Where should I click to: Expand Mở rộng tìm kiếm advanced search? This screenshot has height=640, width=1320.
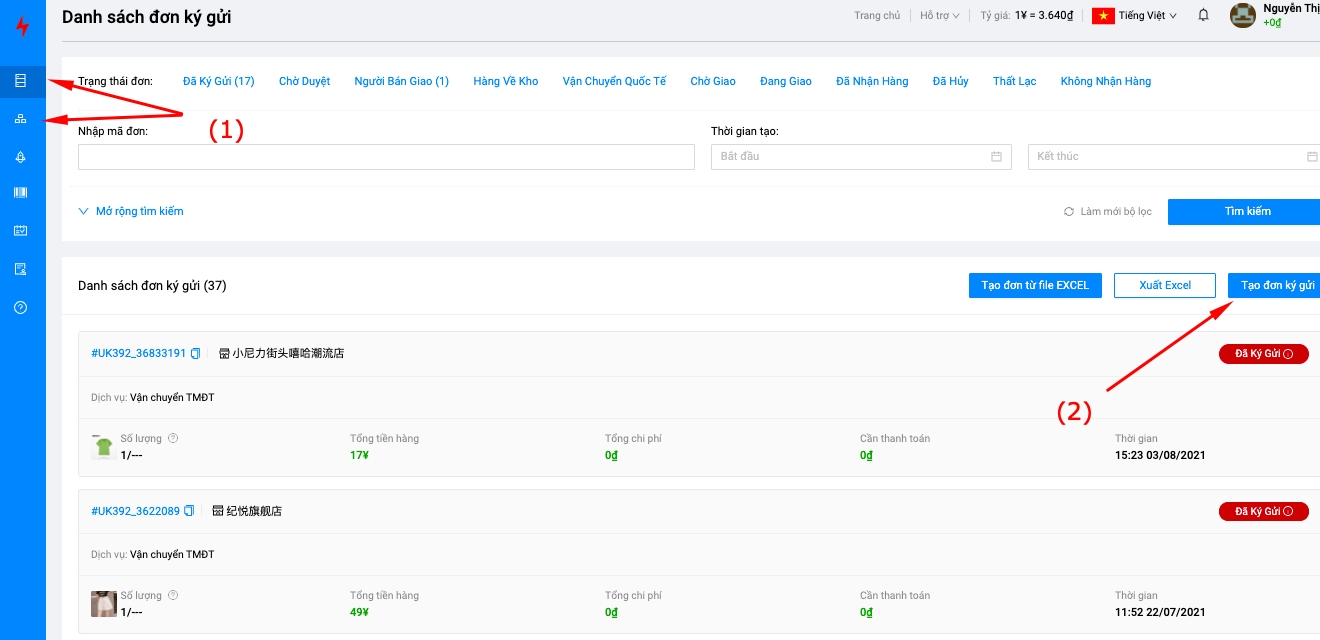(131, 211)
